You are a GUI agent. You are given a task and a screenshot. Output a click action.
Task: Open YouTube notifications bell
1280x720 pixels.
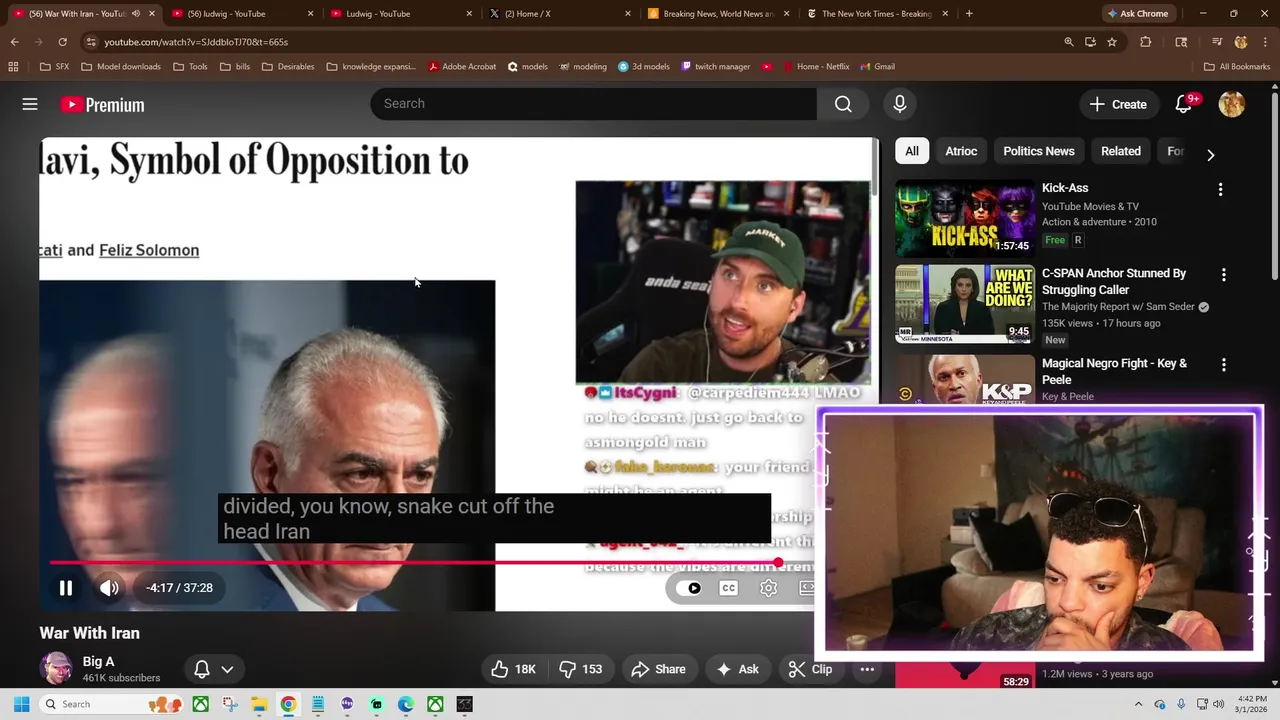pos(1184,104)
